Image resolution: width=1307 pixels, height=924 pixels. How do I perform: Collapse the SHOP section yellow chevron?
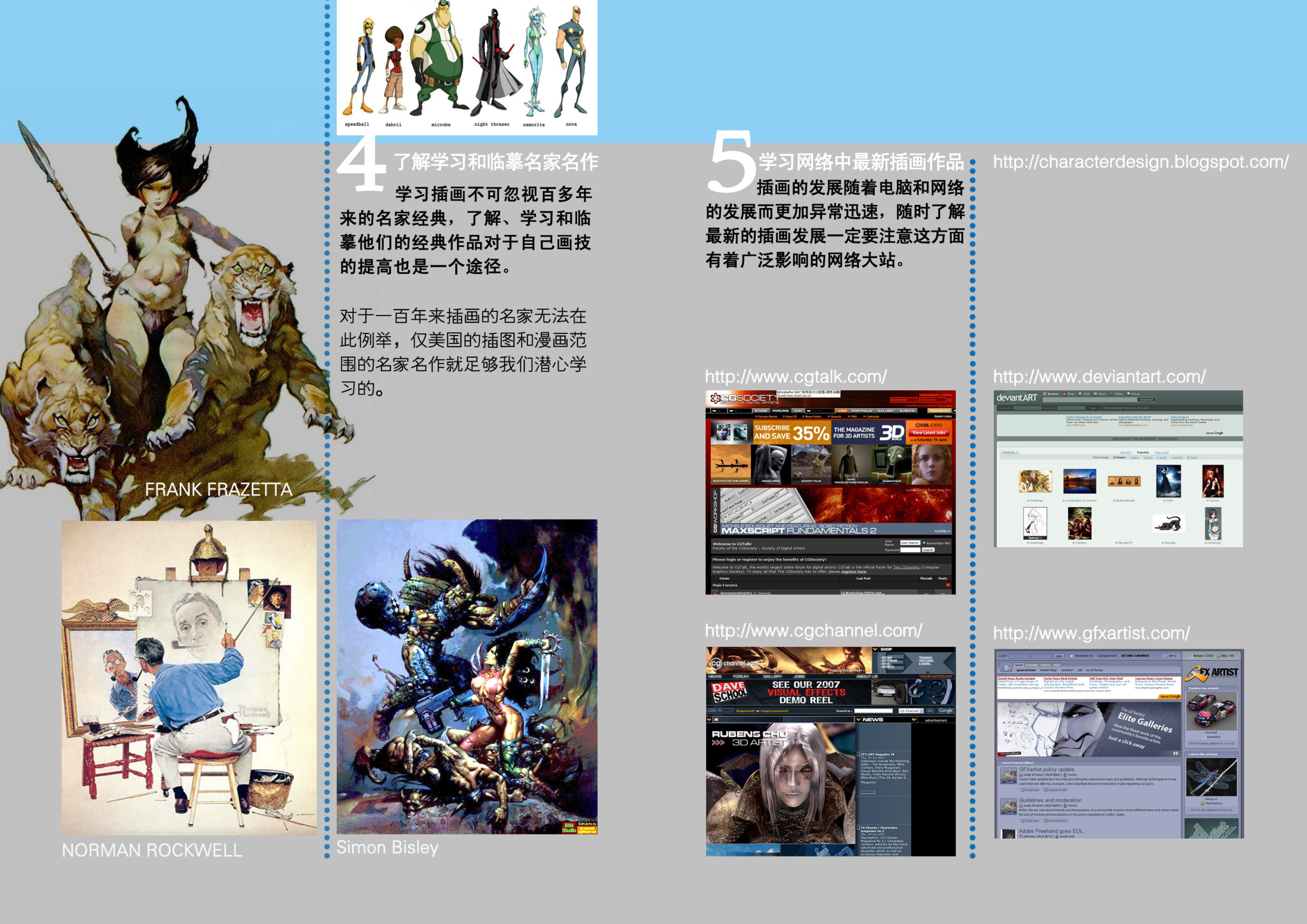(x=875, y=650)
